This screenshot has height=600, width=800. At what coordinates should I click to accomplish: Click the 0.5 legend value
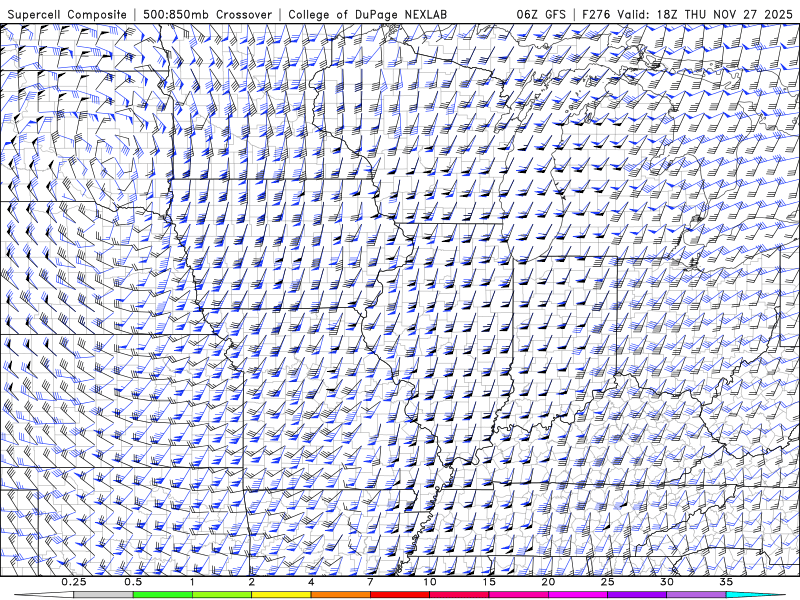[x=133, y=582]
